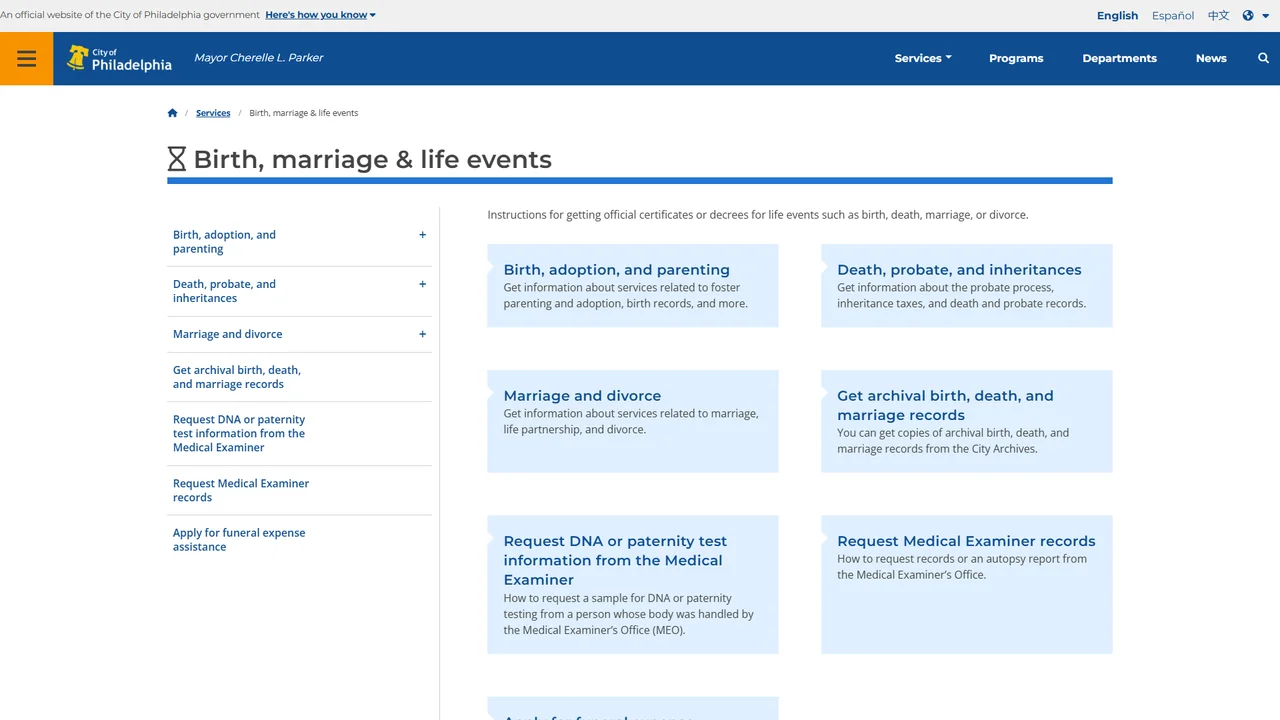Open the Get archival birth, death, and marriage records card
This screenshot has height=720, width=1280.
pos(967,421)
